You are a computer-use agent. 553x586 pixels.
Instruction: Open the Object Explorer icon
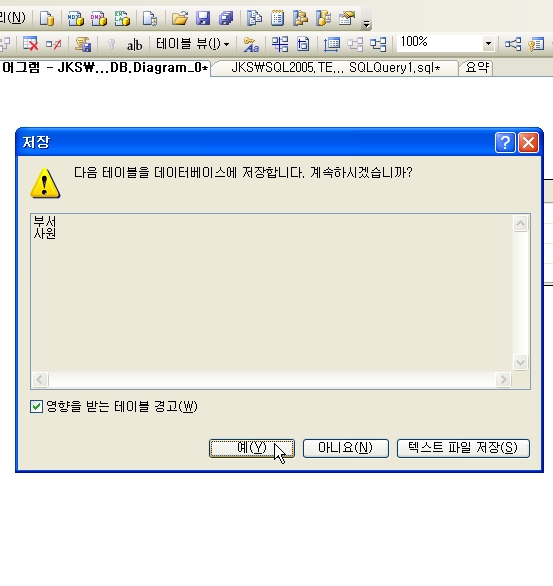point(300,18)
